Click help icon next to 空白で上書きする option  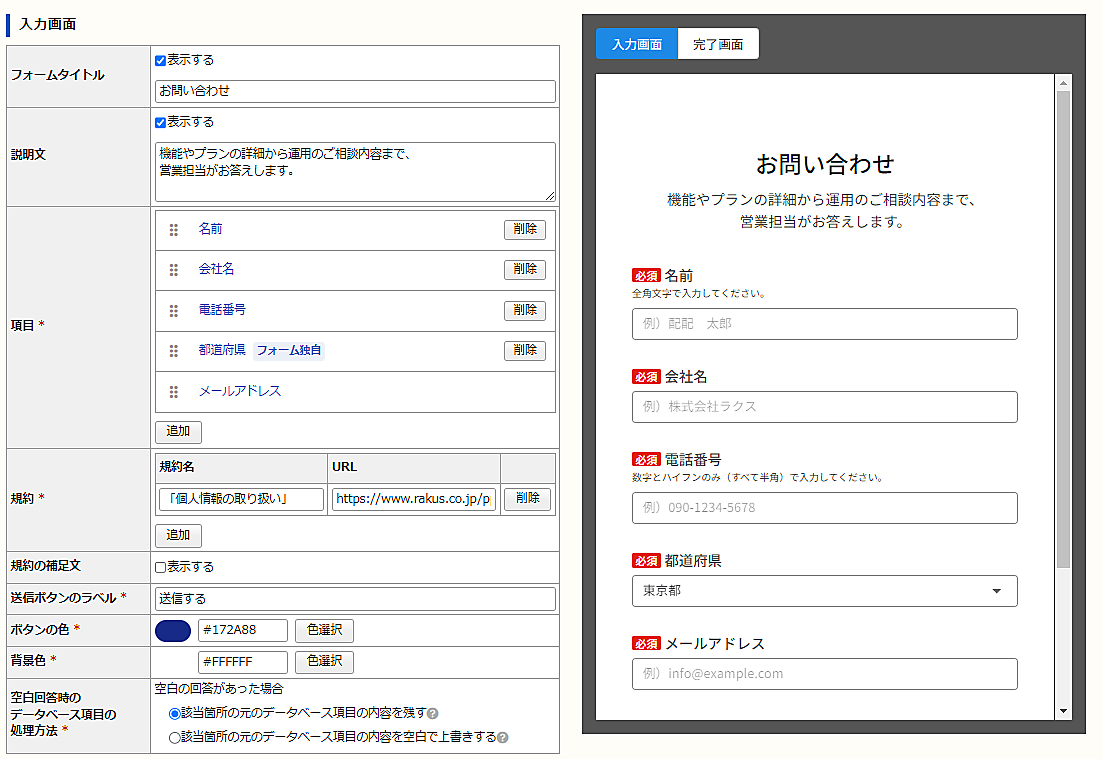pos(503,738)
